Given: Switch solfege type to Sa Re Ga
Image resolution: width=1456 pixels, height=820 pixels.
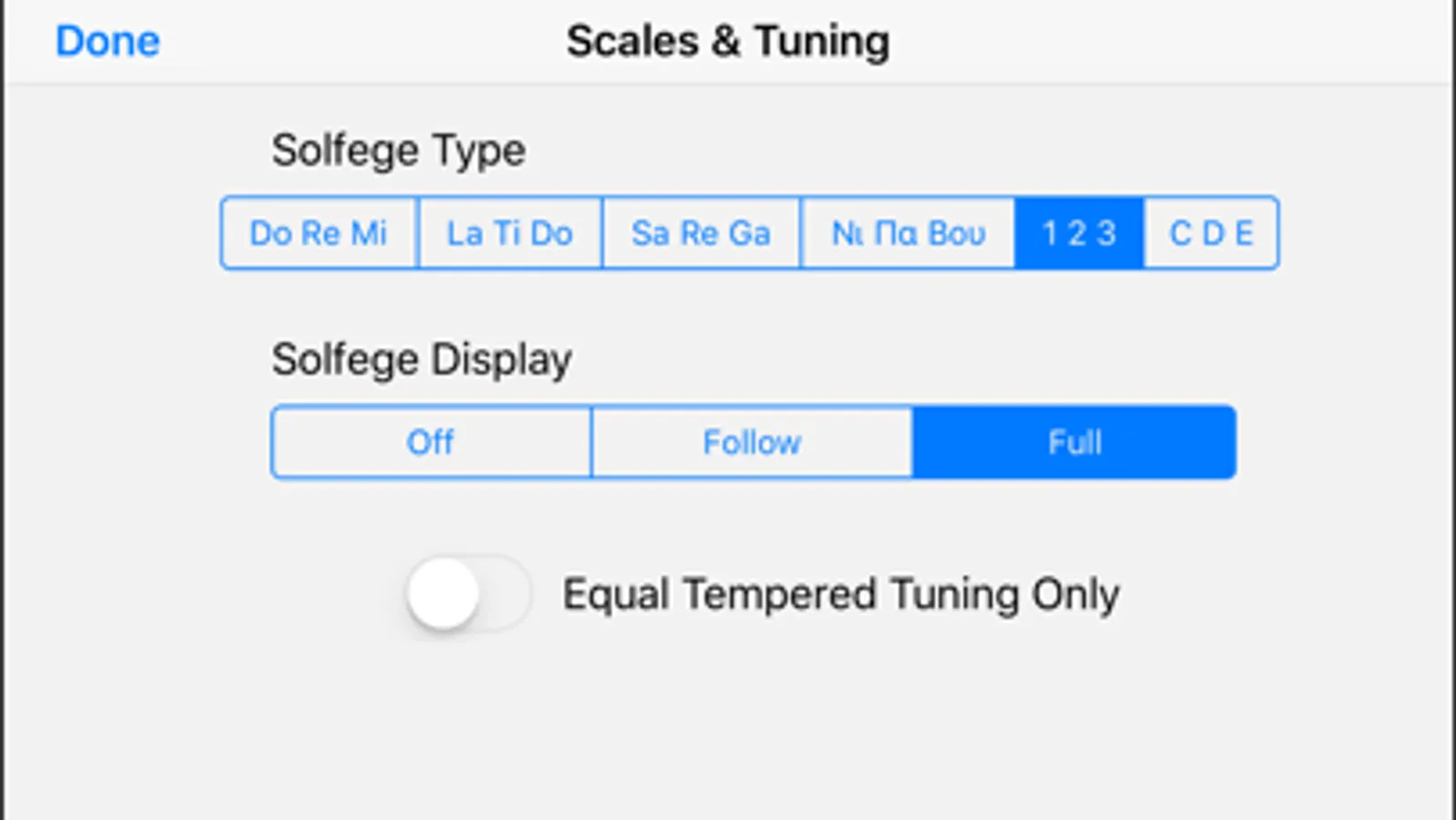Looking at the screenshot, I should coord(701,233).
